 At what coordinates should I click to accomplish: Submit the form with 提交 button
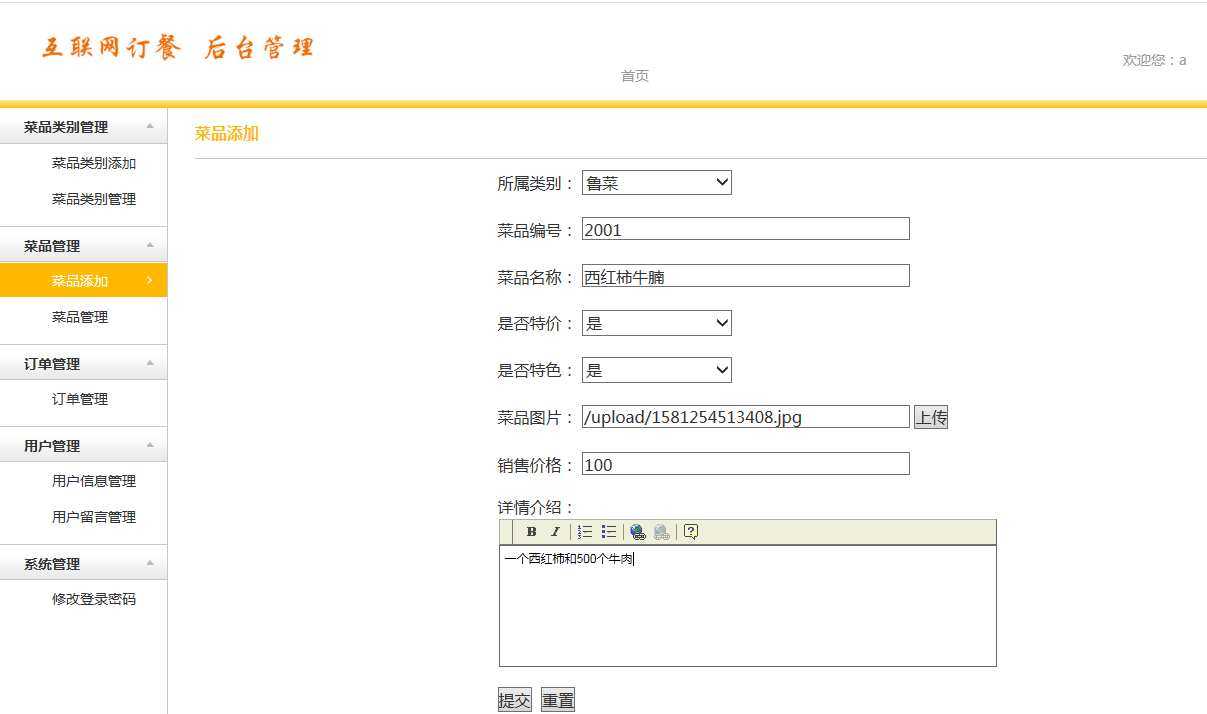coord(515,700)
